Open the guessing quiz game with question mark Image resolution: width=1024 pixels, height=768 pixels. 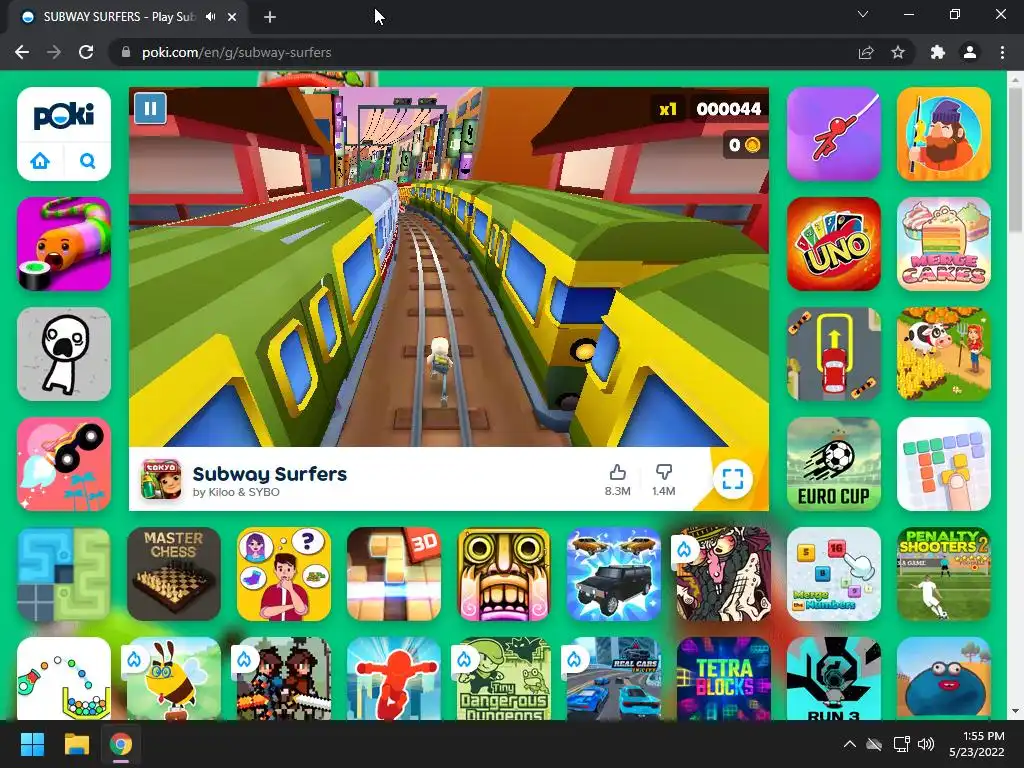(x=283, y=573)
